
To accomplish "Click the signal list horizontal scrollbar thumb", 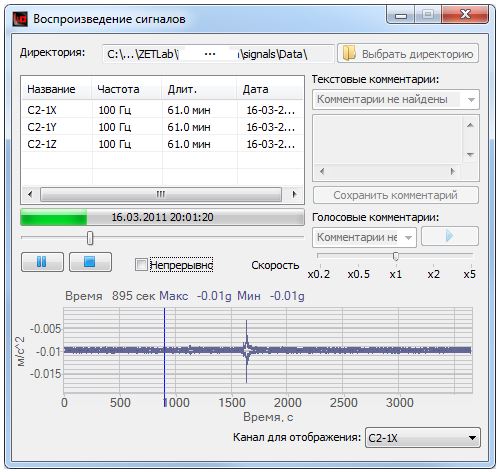I will click(161, 194).
